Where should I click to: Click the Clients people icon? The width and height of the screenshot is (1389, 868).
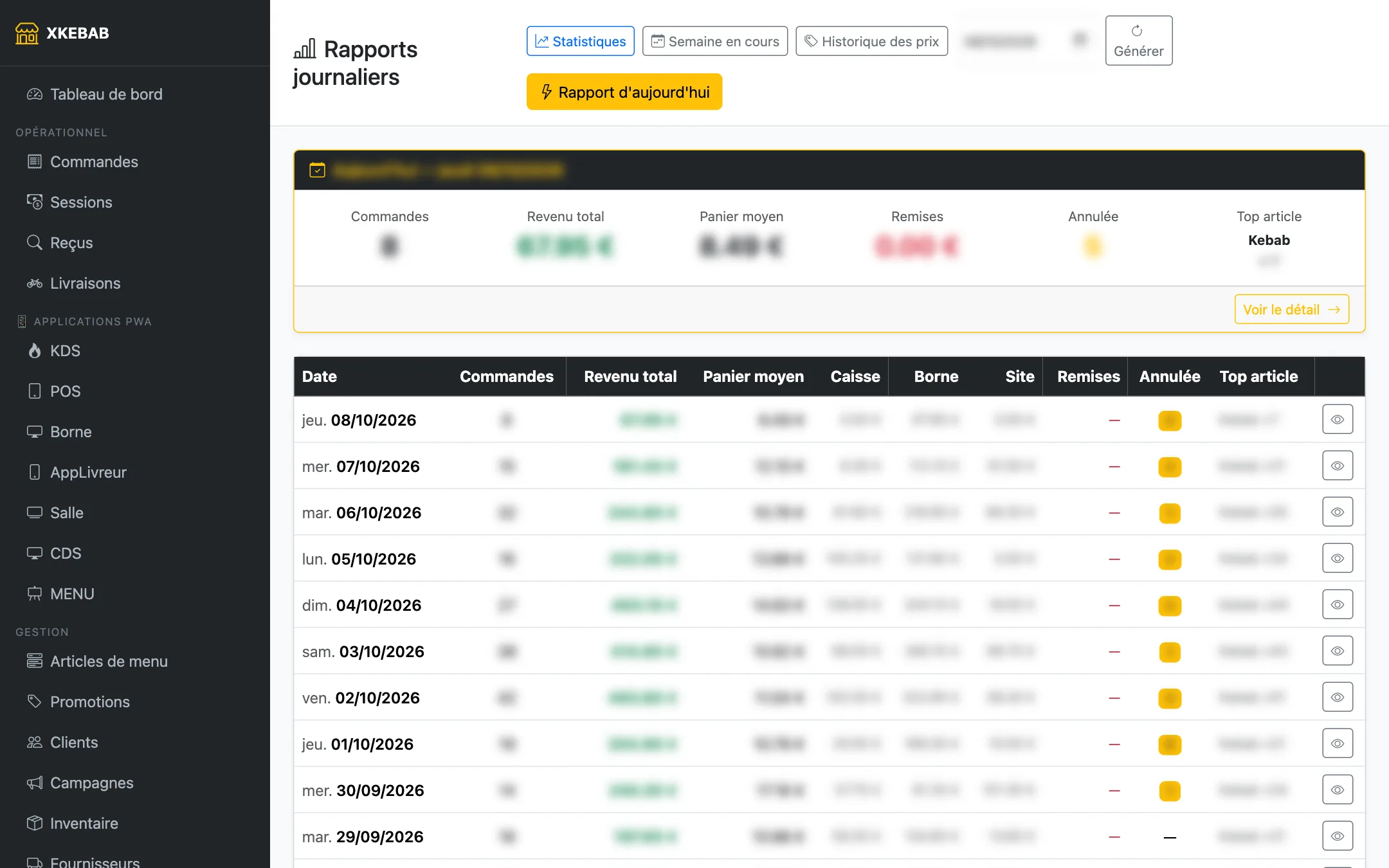35,743
